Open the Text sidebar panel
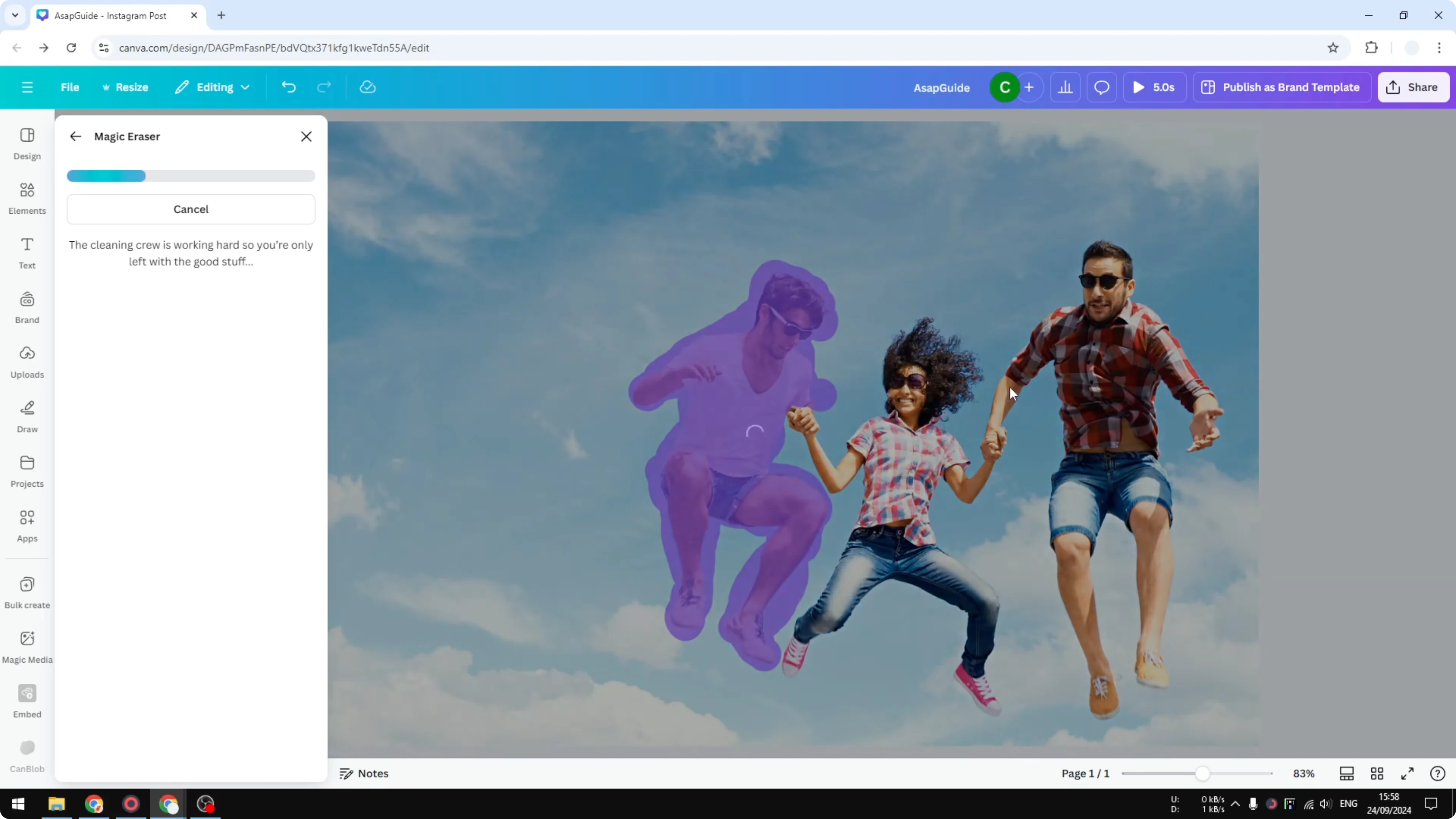1456x819 pixels. pyautogui.click(x=27, y=253)
